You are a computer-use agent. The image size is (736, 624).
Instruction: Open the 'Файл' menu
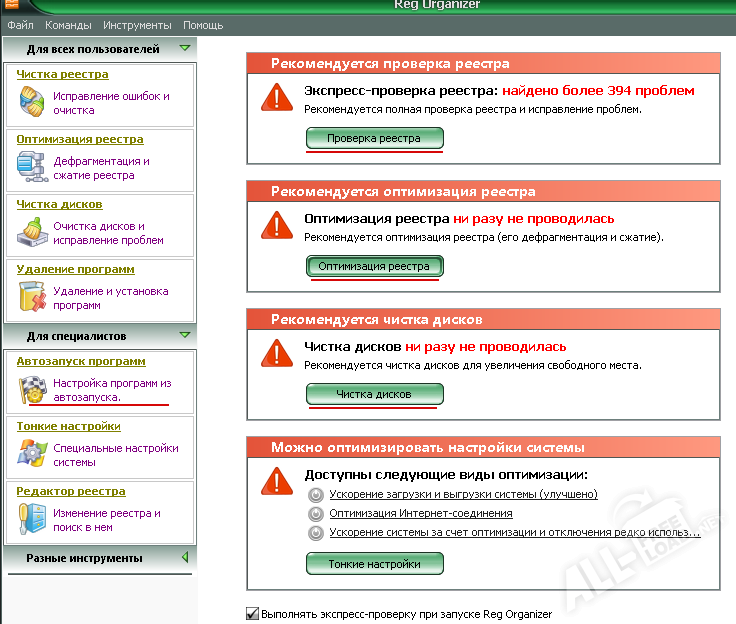(x=20, y=25)
